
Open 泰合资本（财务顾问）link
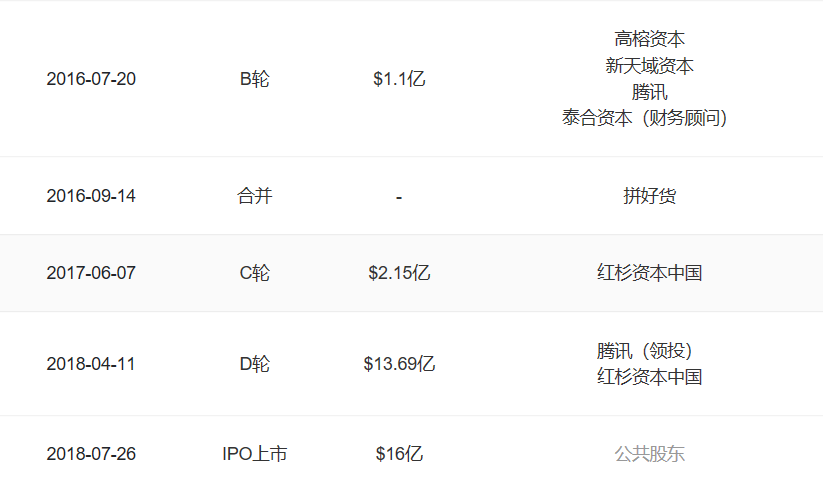[645, 118]
